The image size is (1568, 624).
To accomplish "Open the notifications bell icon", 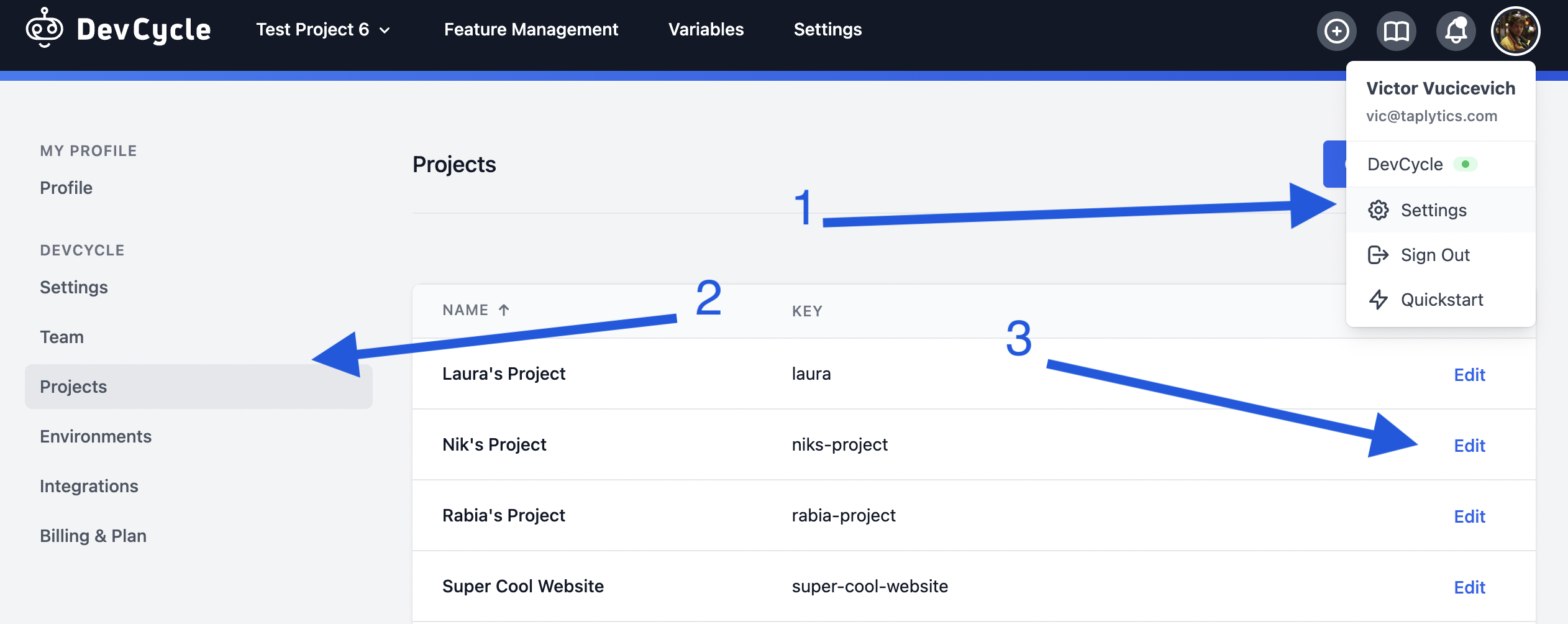I will 1456,30.
